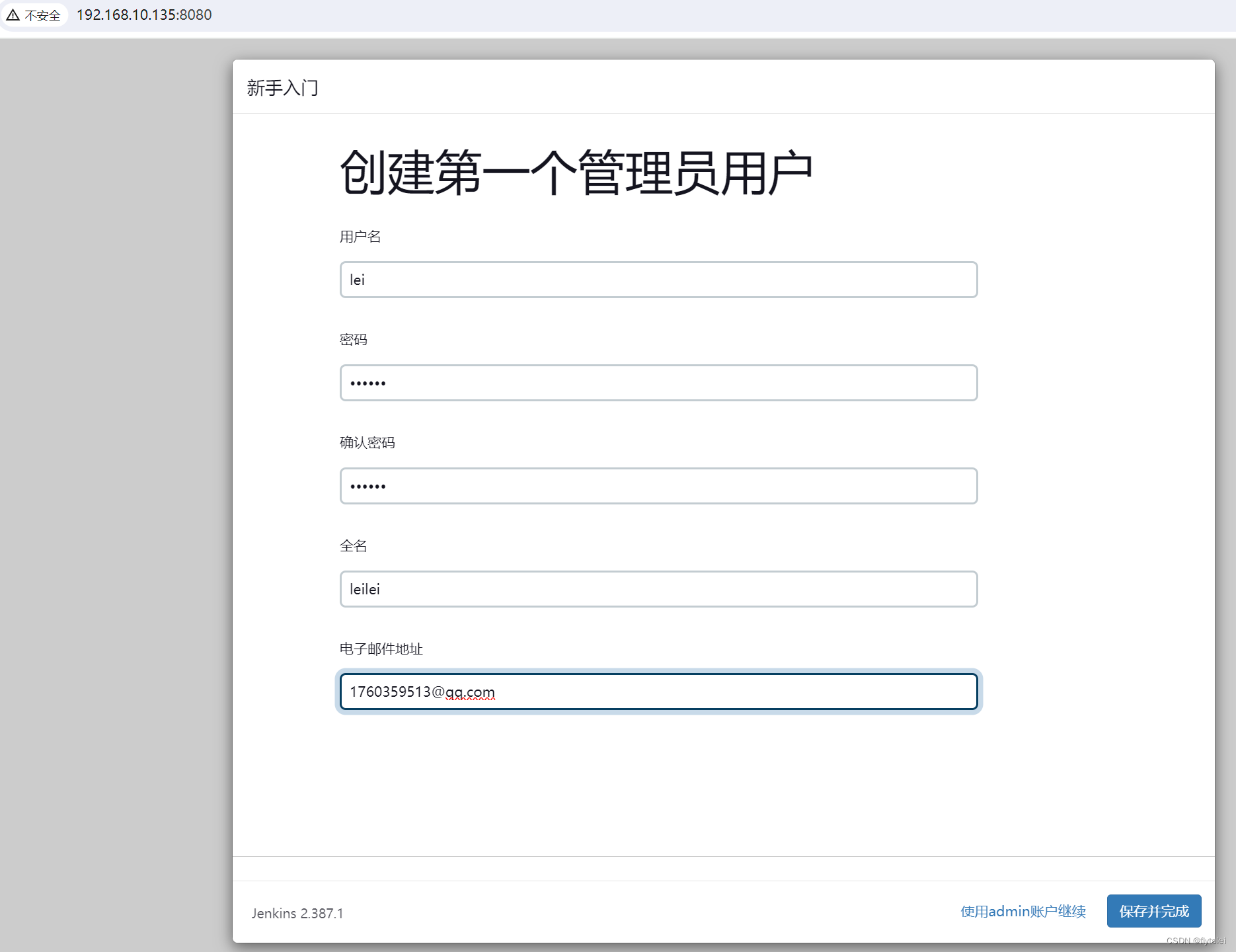Viewport: 1236px width, 952px height.
Task: Click the 电子邮件地址 label
Action: pyautogui.click(x=381, y=649)
